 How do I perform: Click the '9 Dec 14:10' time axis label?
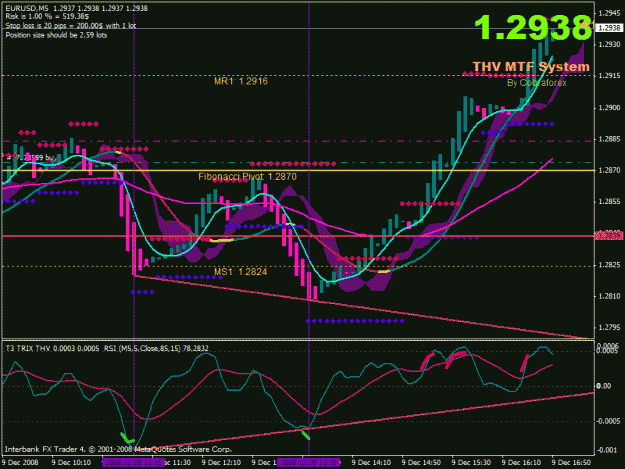click(371, 463)
